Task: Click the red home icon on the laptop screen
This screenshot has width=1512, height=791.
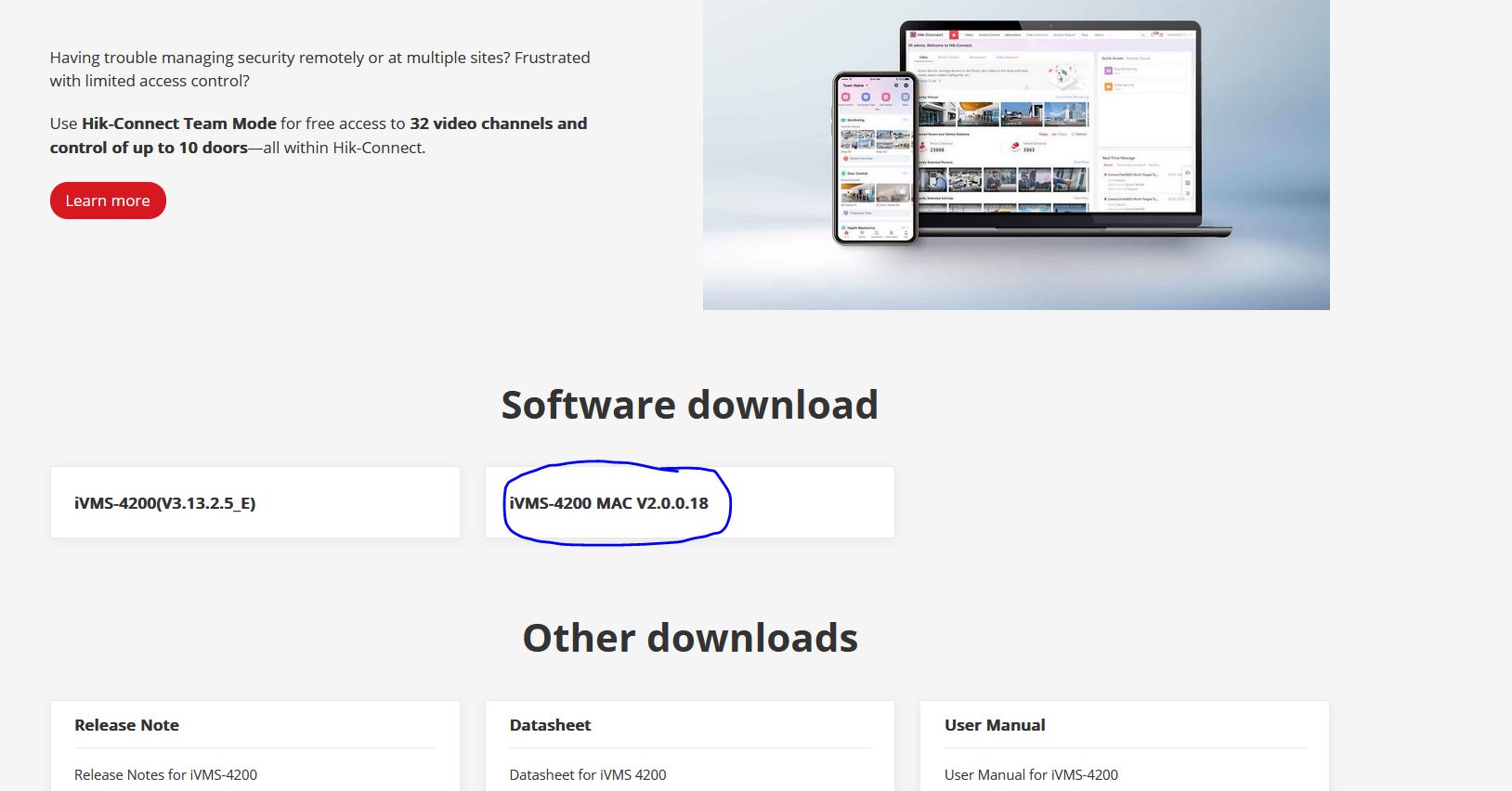Action: point(954,34)
